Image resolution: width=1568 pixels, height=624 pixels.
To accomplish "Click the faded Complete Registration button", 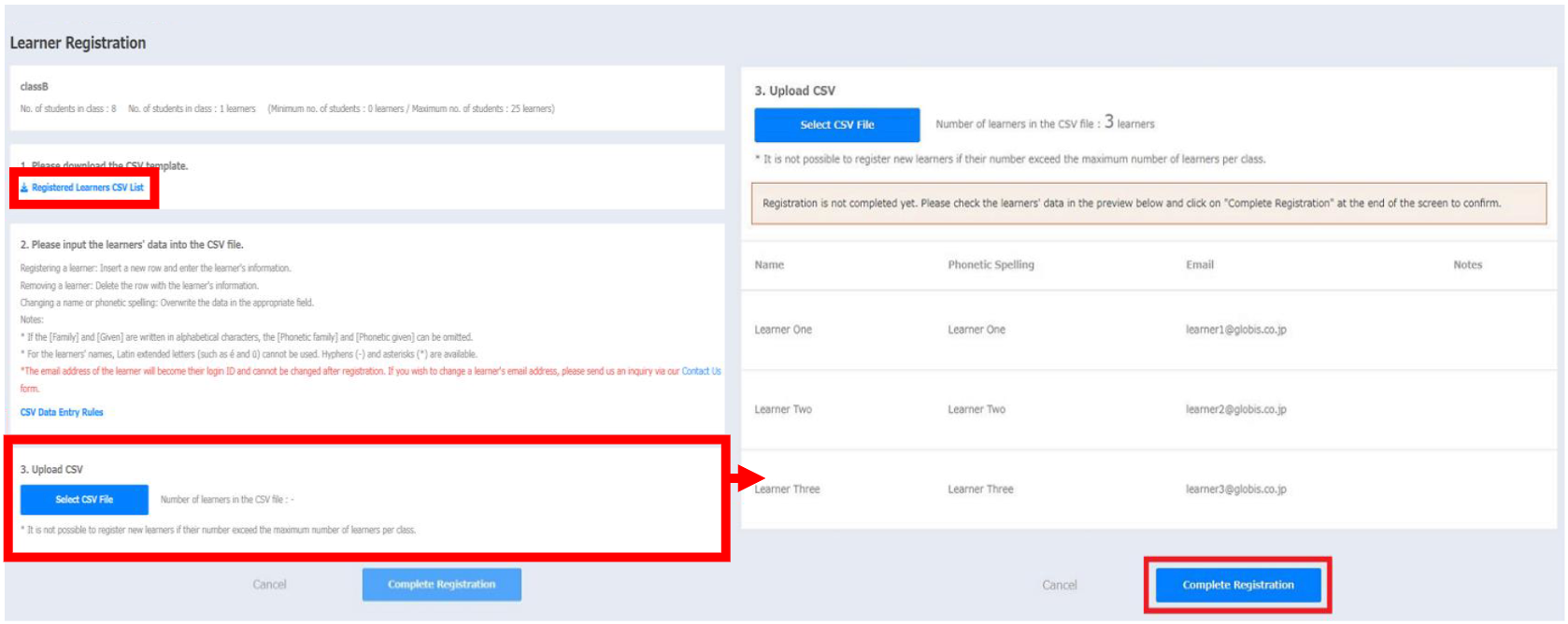I will point(441,585).
